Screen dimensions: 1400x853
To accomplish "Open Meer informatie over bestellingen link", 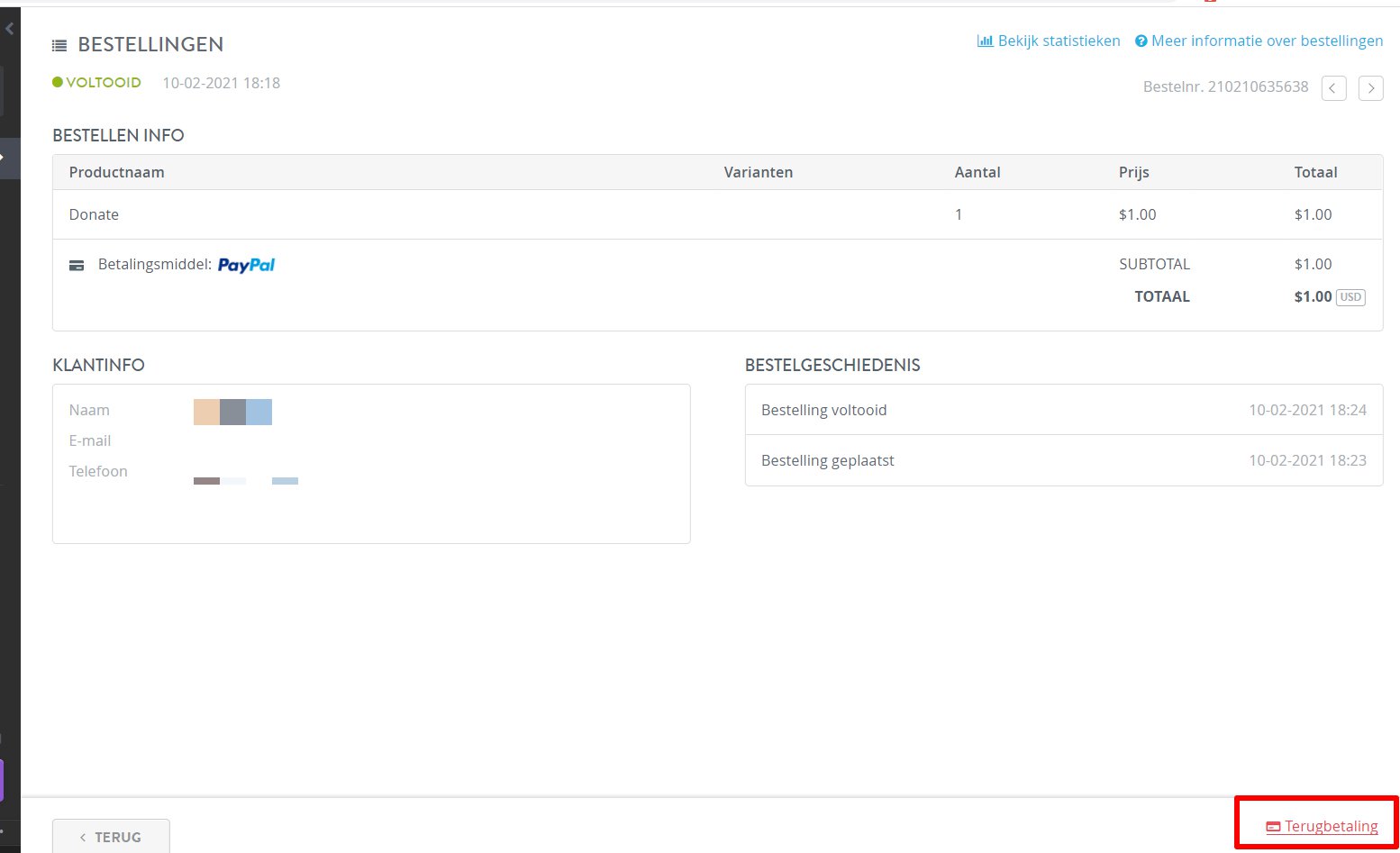I will (x=1259, y=41).
